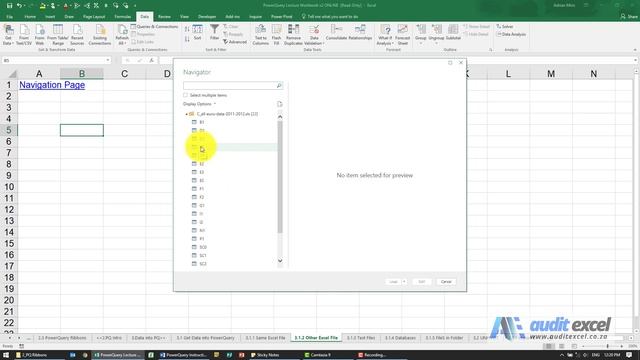The width and height of the screenshot is (640, 360).
Task: Click the Share button
Action: (x=629, y=17)
